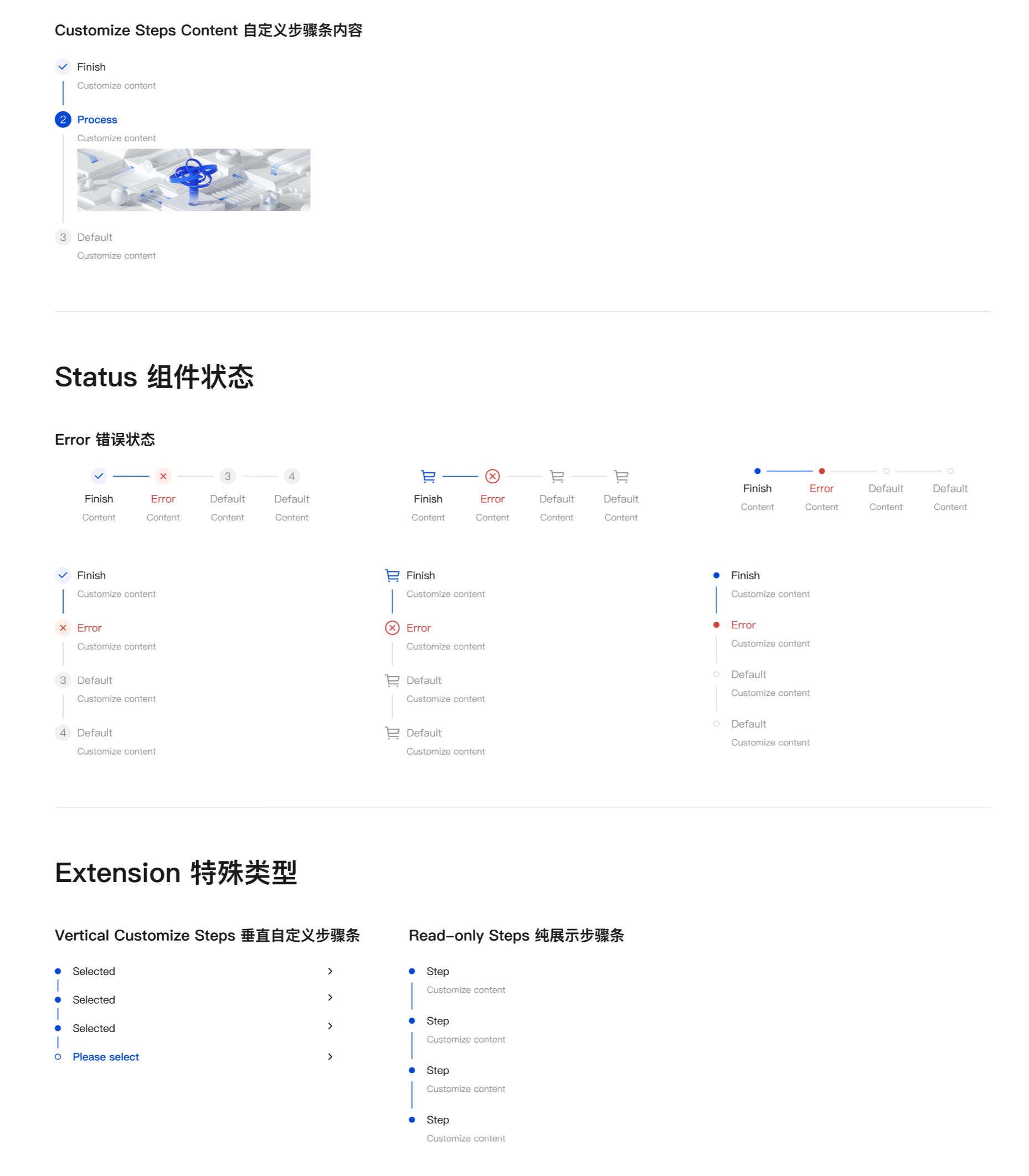Click the red Error dot in dot-style steps

(x=822, y=471)
